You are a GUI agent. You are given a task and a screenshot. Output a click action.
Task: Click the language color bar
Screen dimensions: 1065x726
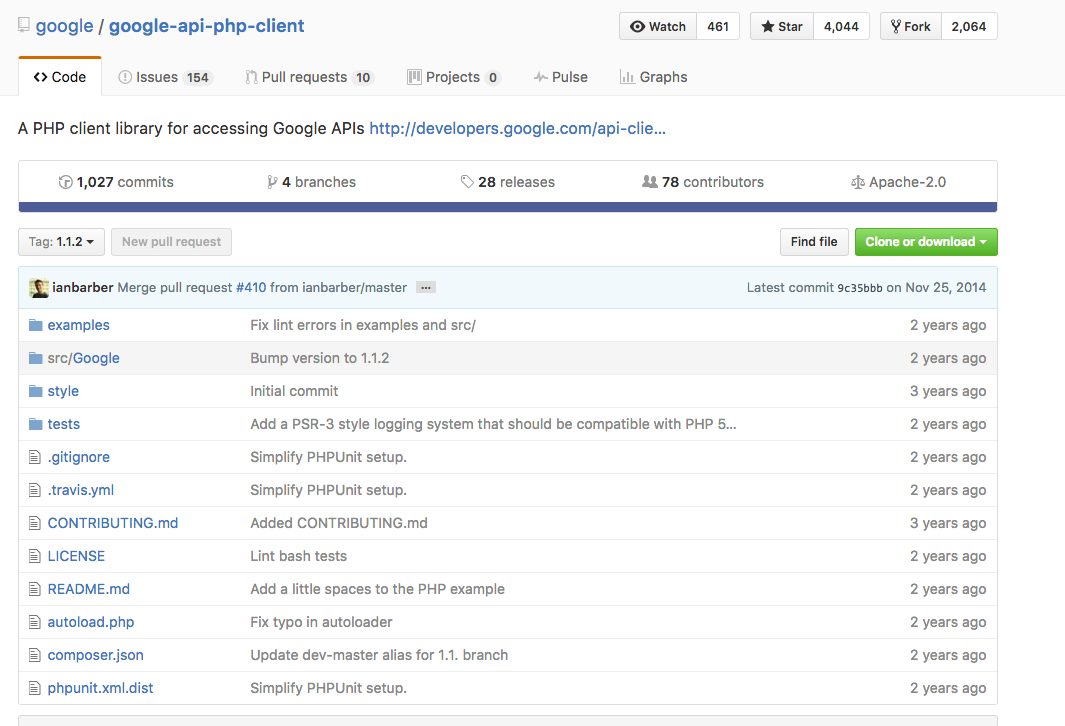pos(507,207)
